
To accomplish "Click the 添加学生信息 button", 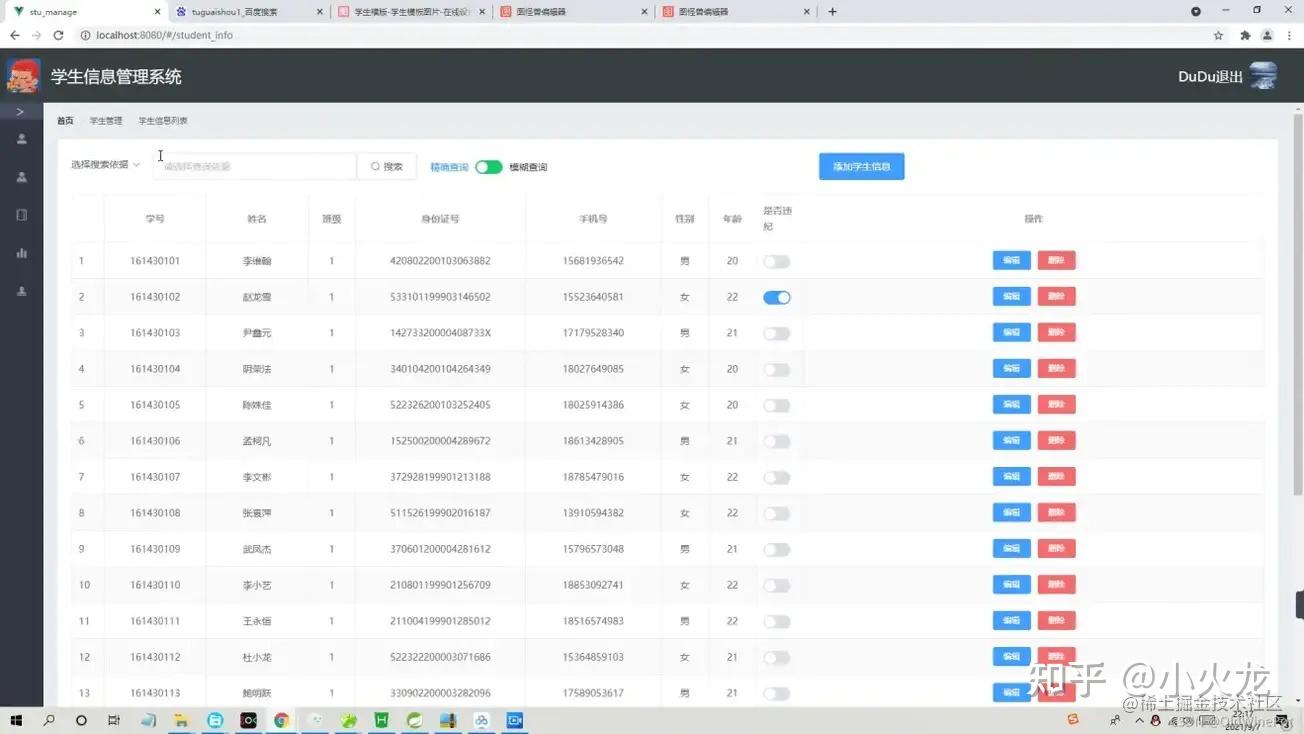I will [861, 166].
